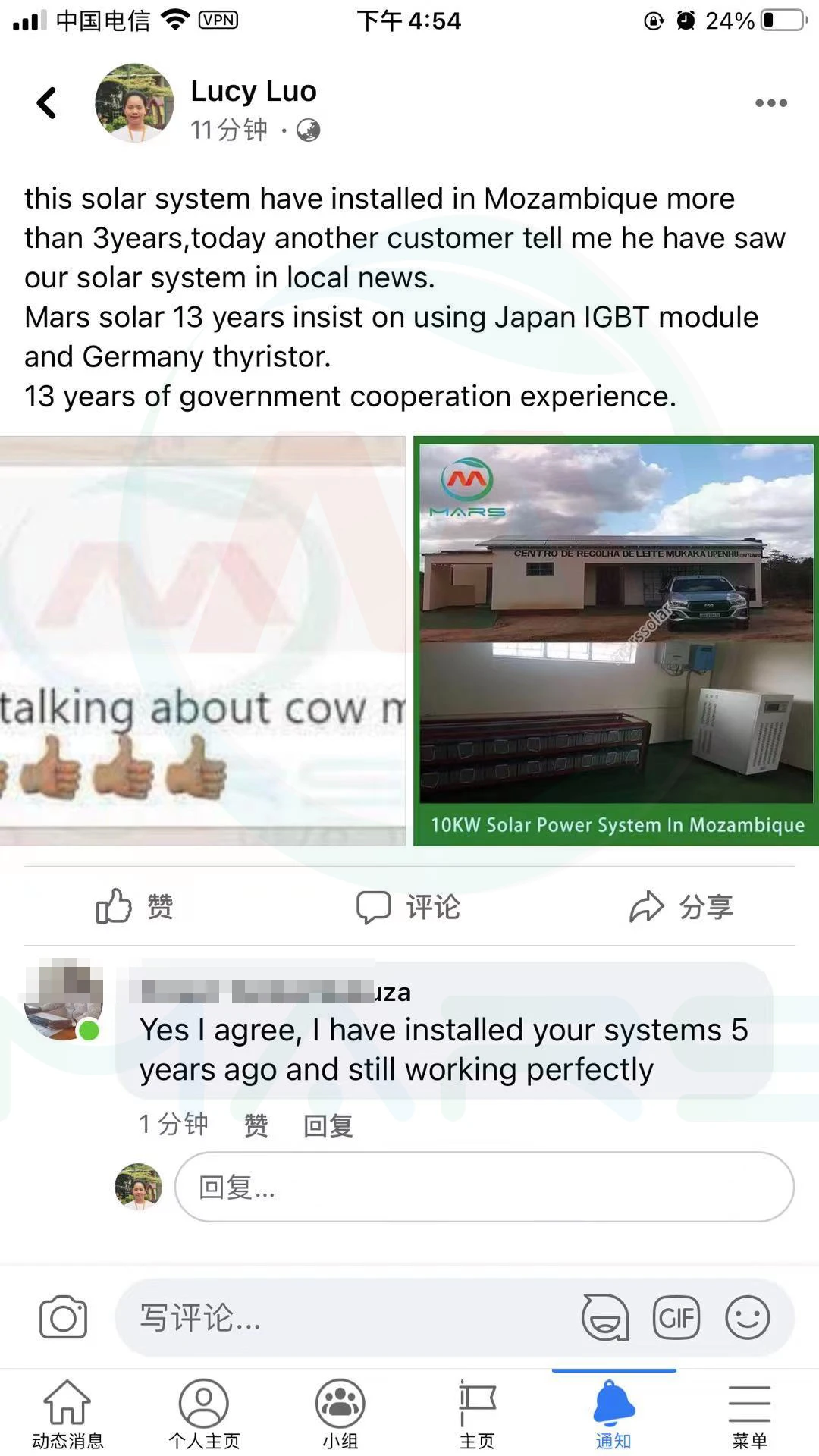Open the GIF picker
819x1456 pixels.
676,1317
